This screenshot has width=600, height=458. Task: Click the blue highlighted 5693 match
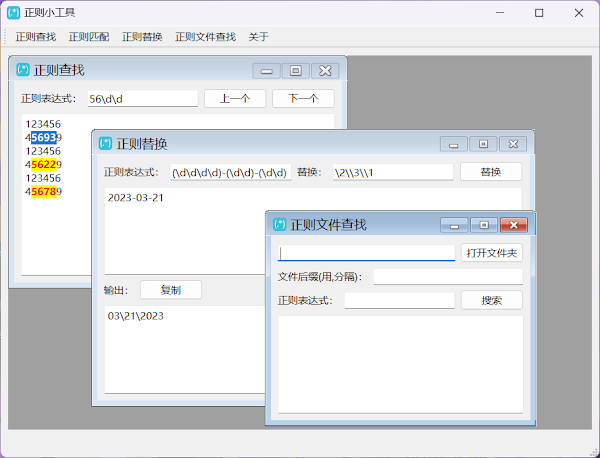[x=44, y=137]
